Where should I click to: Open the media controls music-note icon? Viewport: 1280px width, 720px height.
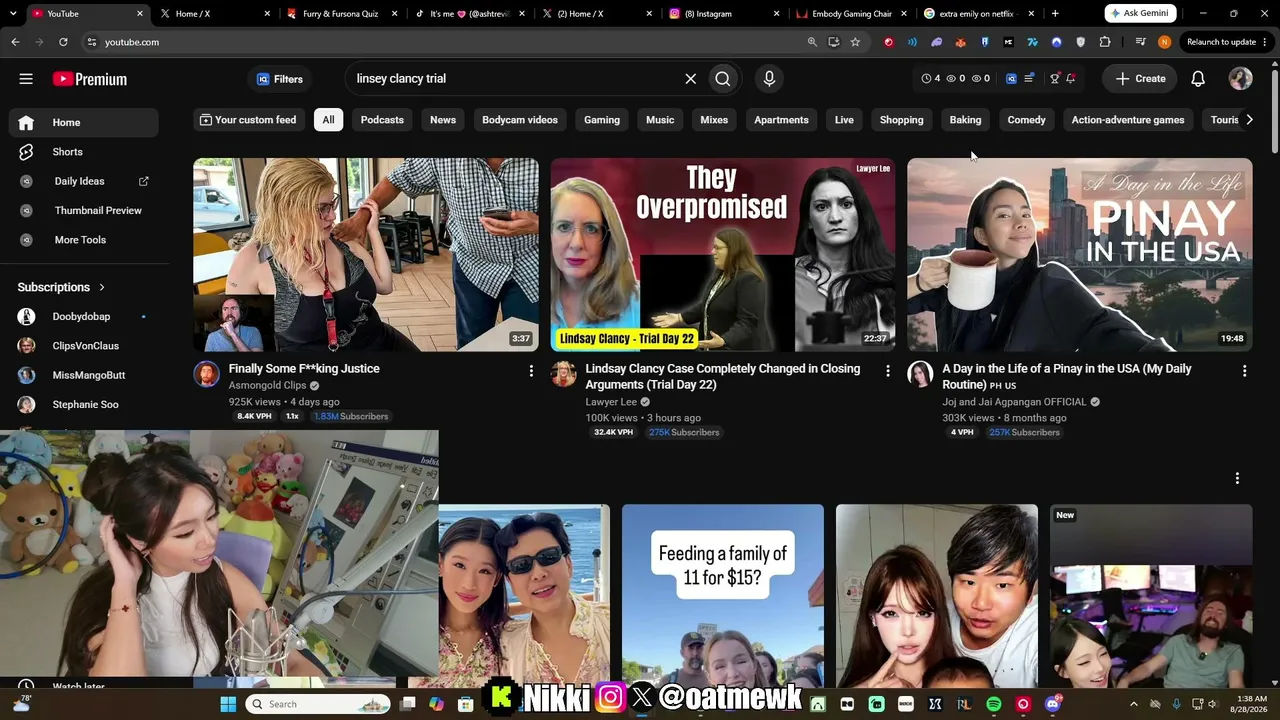pos(1141,42)
